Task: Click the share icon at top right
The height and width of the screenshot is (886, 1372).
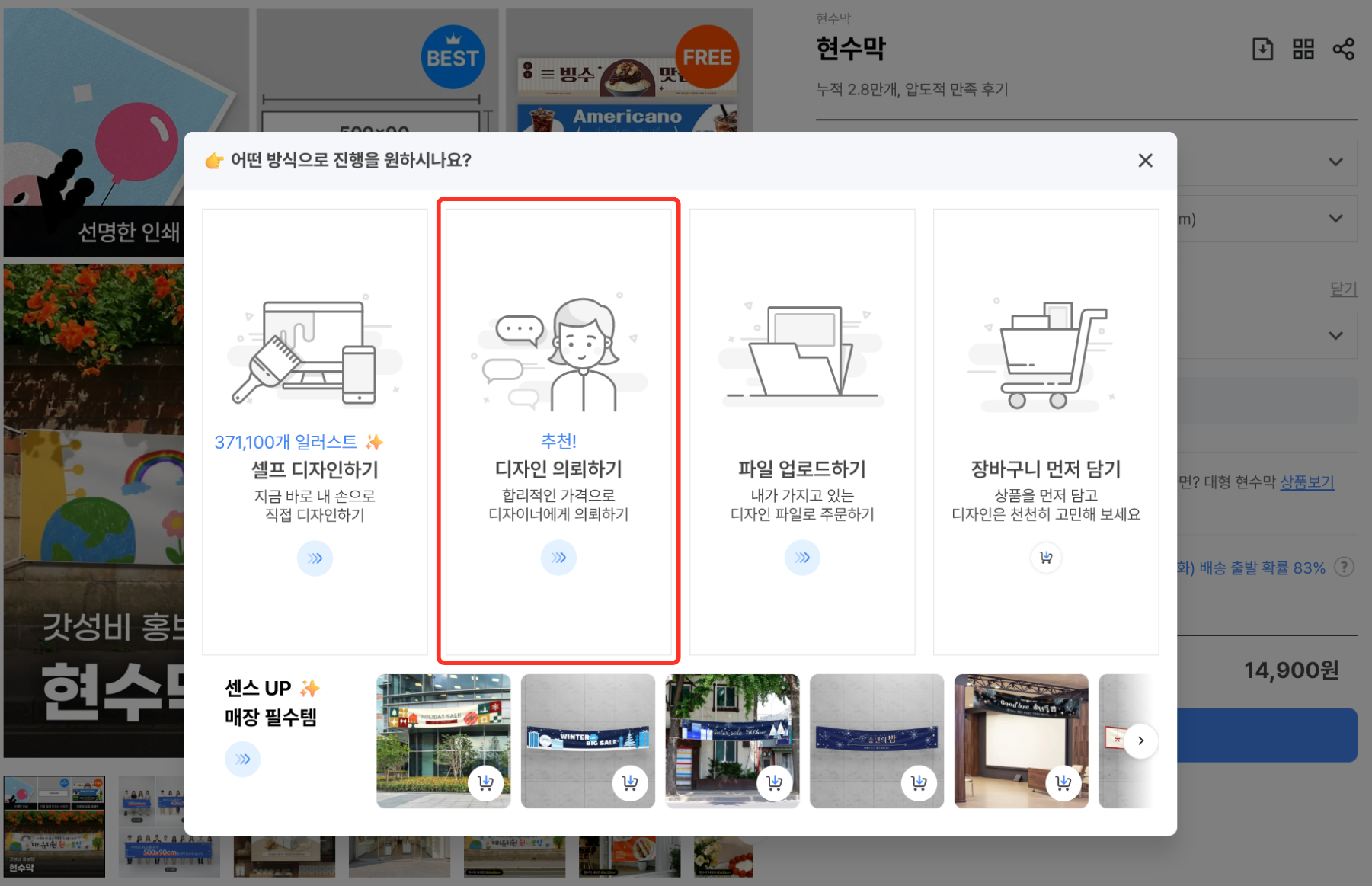Action: tap(1344, 50)
